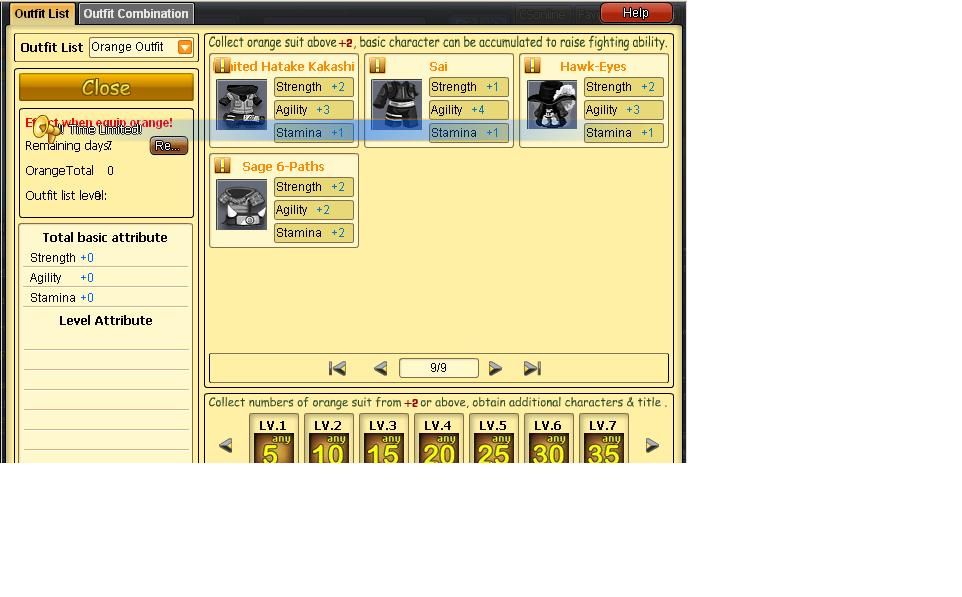Image resolution: width=962 pixels, height=597 pixels.
Task: Click Stamina +1 on the Sai card
Action: [x=469, y=133]
